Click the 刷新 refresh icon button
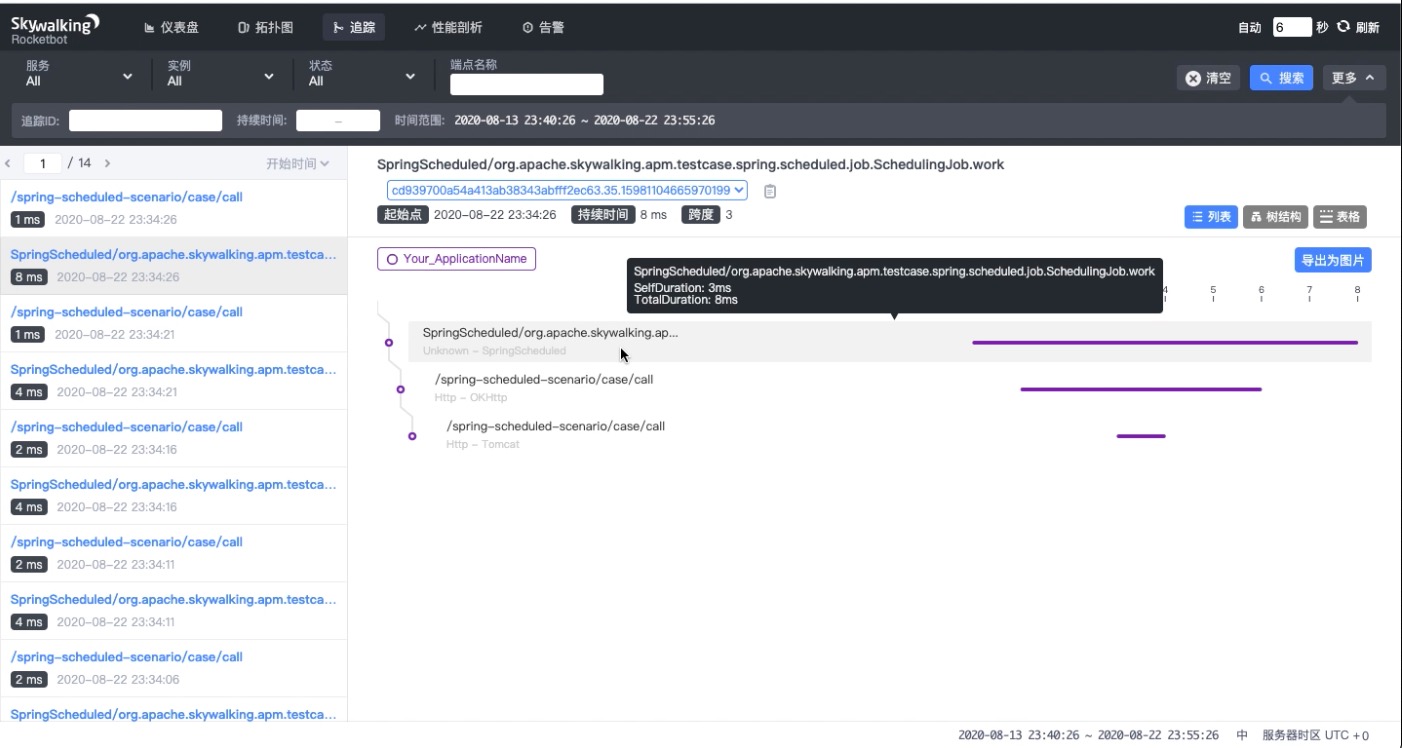 tap(1358, 27)
